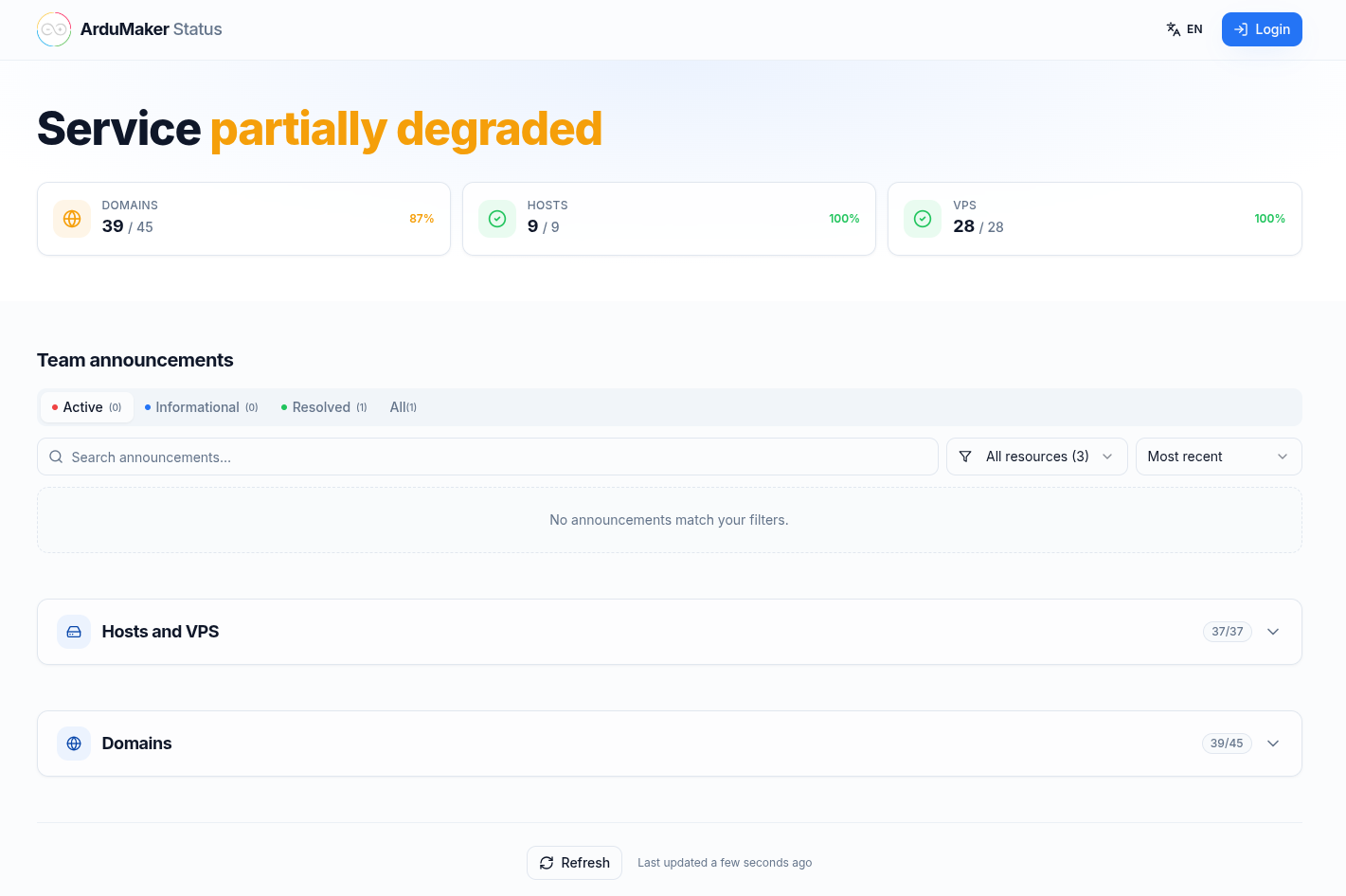Switch to the Informational announcements tab

coord(201,407)
